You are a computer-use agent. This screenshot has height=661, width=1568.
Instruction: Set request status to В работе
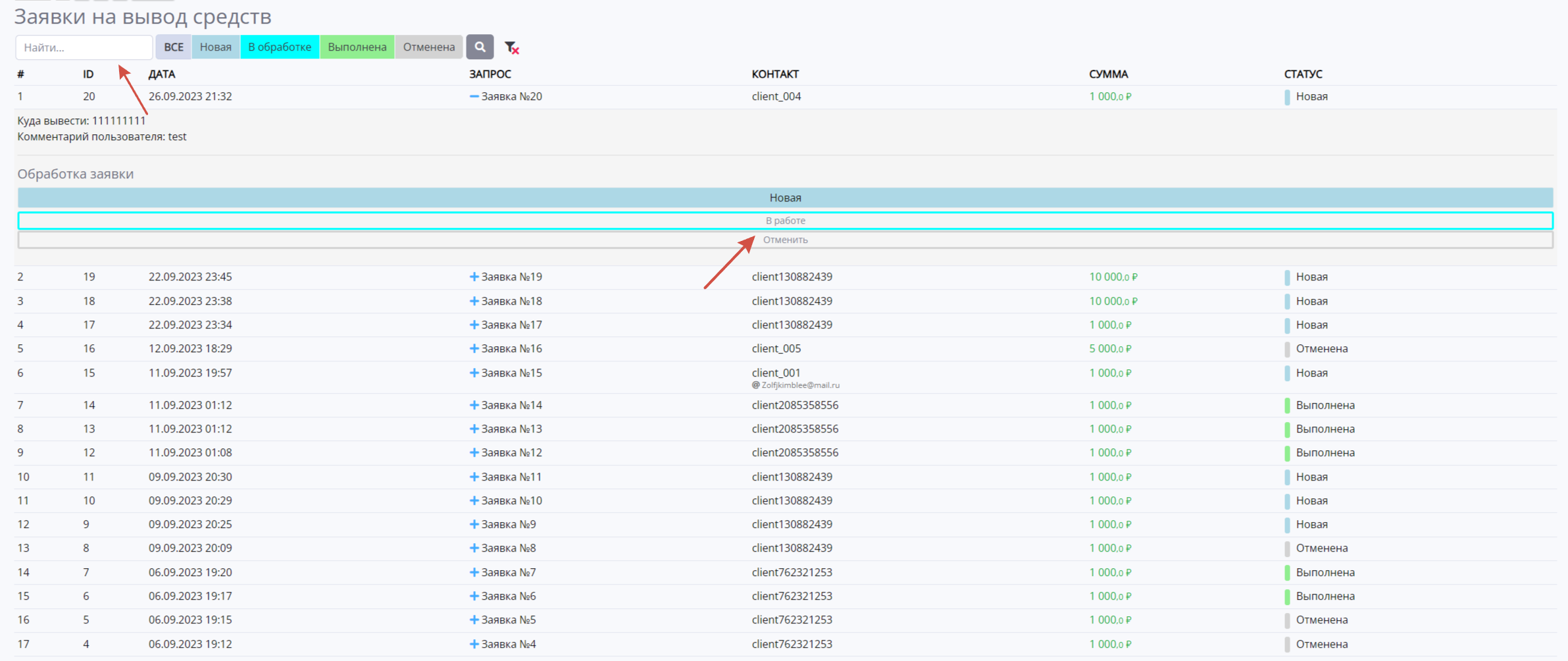785,221
